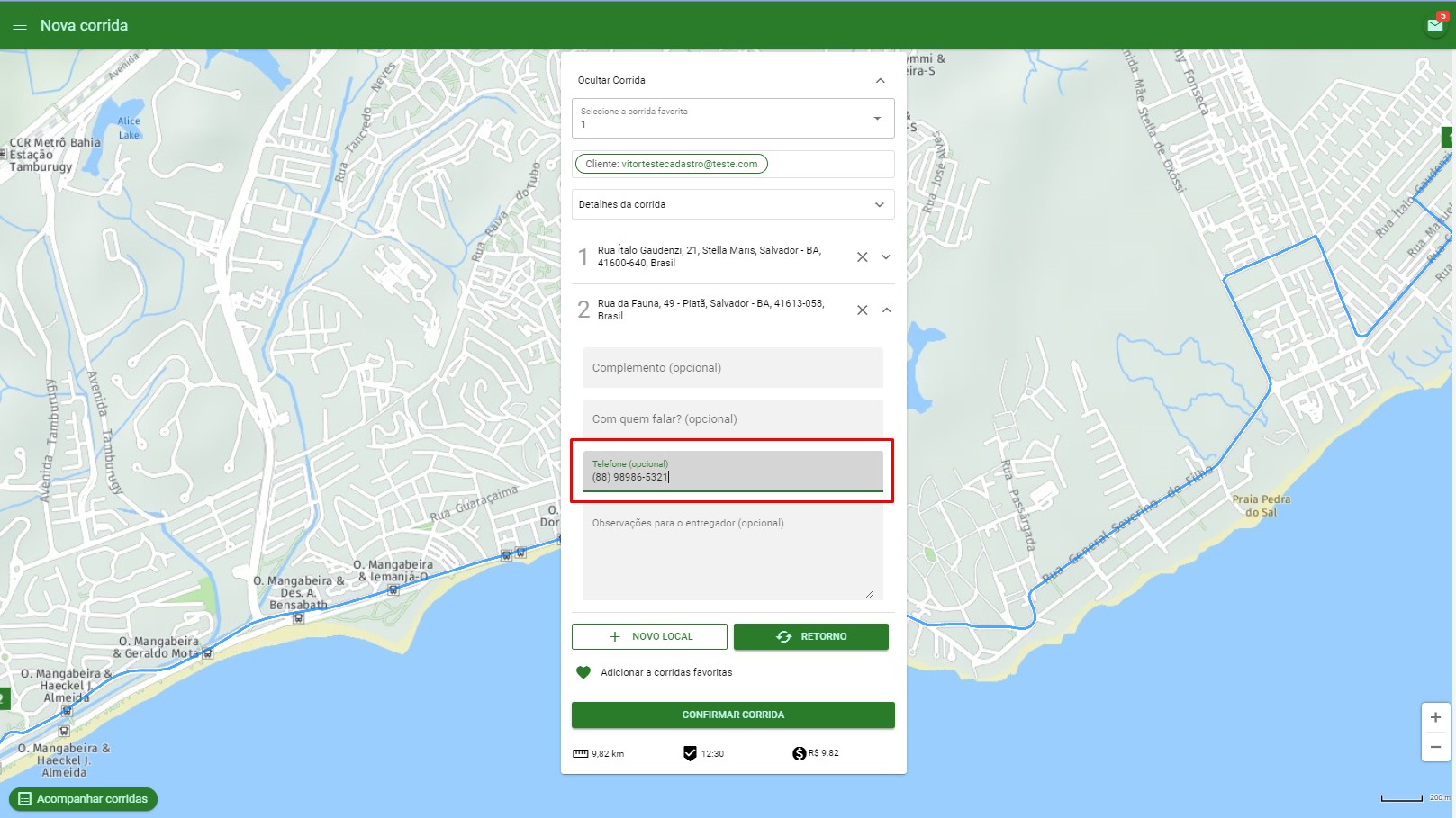Screen dimensions: 1456x818
Task: Open Acompanhar corridas panel
Action: click(83, 799)
